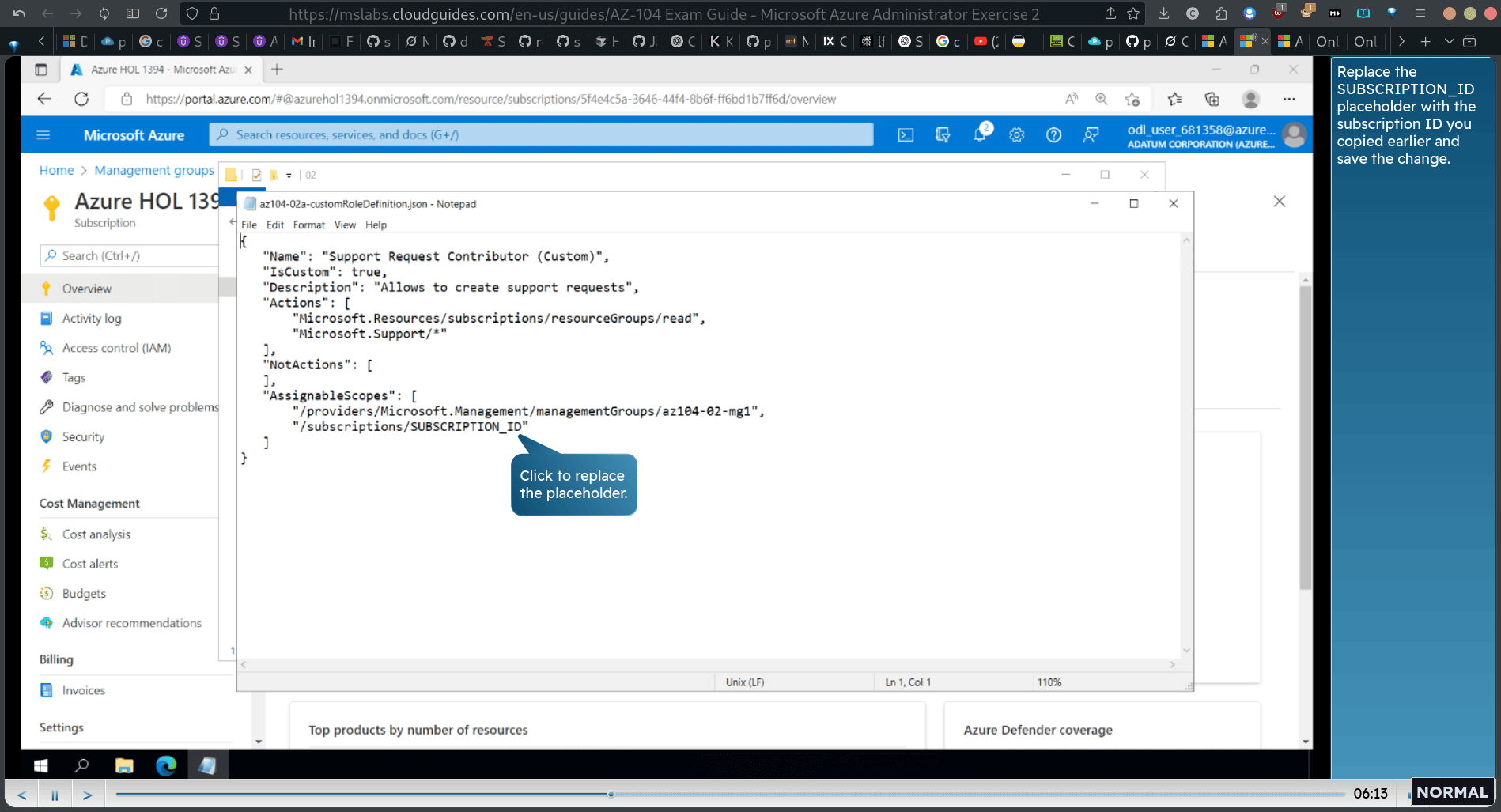The image size is (1501, 812).
Task: Open Notepad Format menu
Action: 309,225
